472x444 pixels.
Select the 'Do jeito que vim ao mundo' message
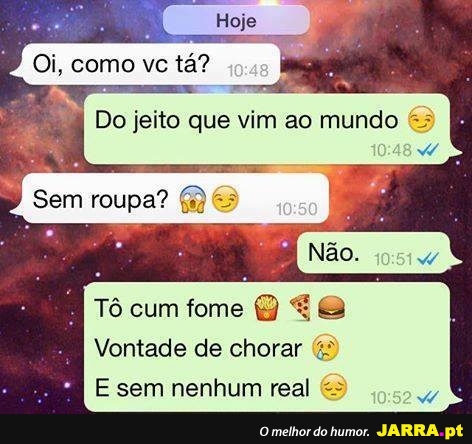point(273,129)
